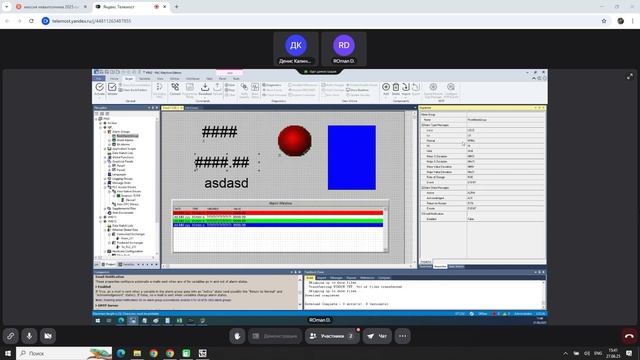Toggle the microphone in call controls
Viewport: 640px width, 360px height.
[x=29, y=336]
